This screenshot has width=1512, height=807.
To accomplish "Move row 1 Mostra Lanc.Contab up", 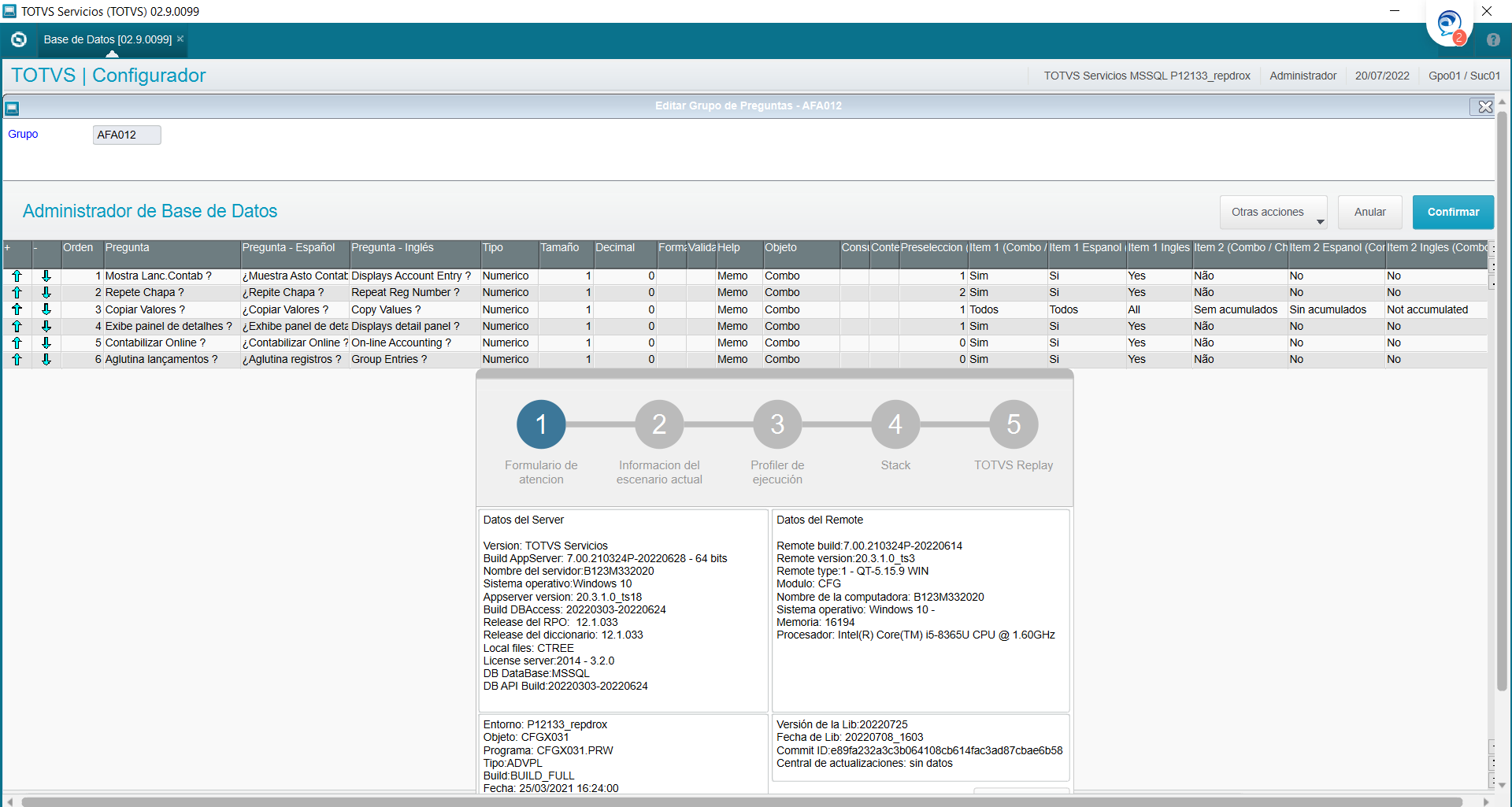I will pyautogui.click(x=17, y=276).
